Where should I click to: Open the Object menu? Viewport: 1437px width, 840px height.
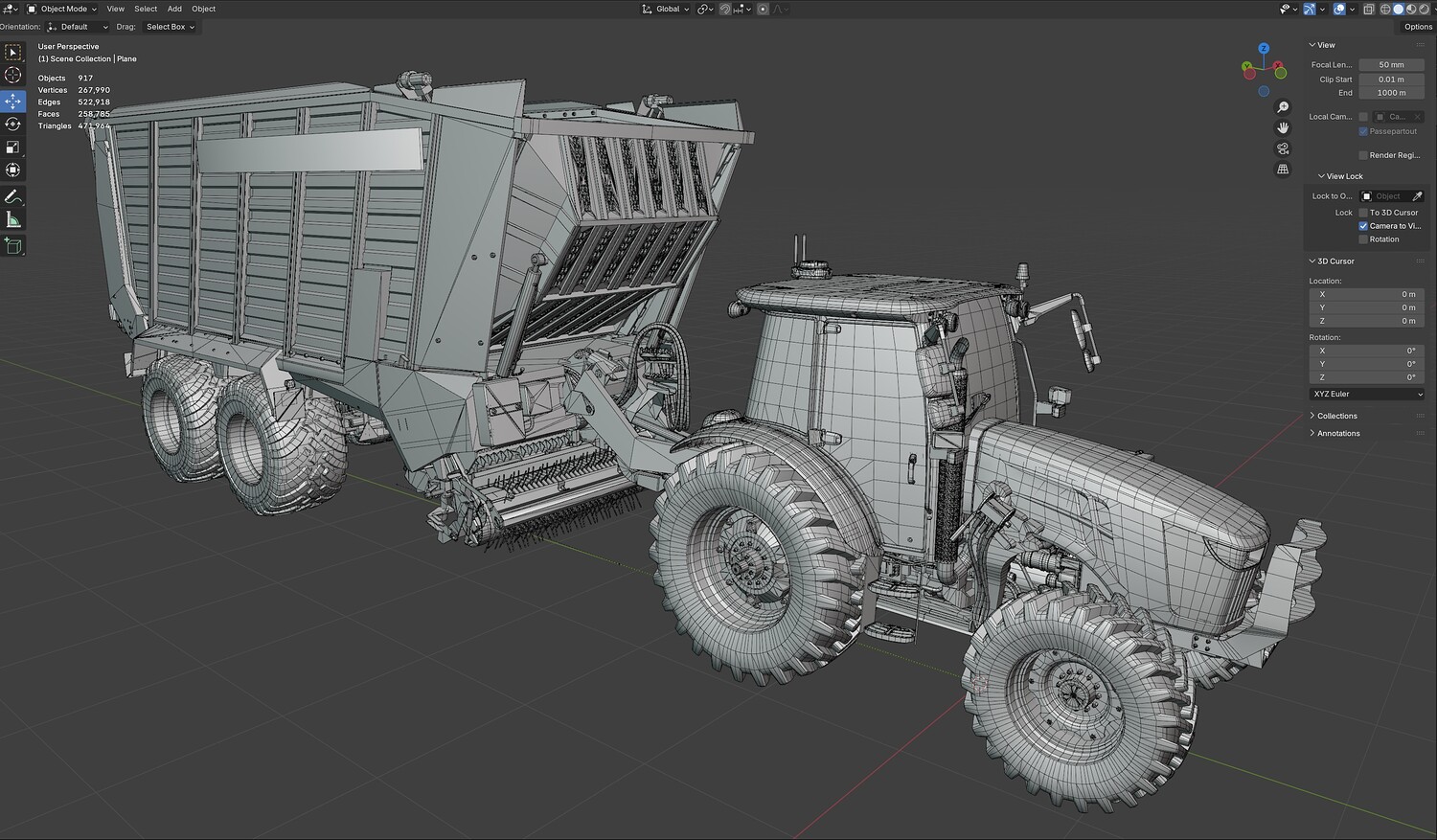204,9
